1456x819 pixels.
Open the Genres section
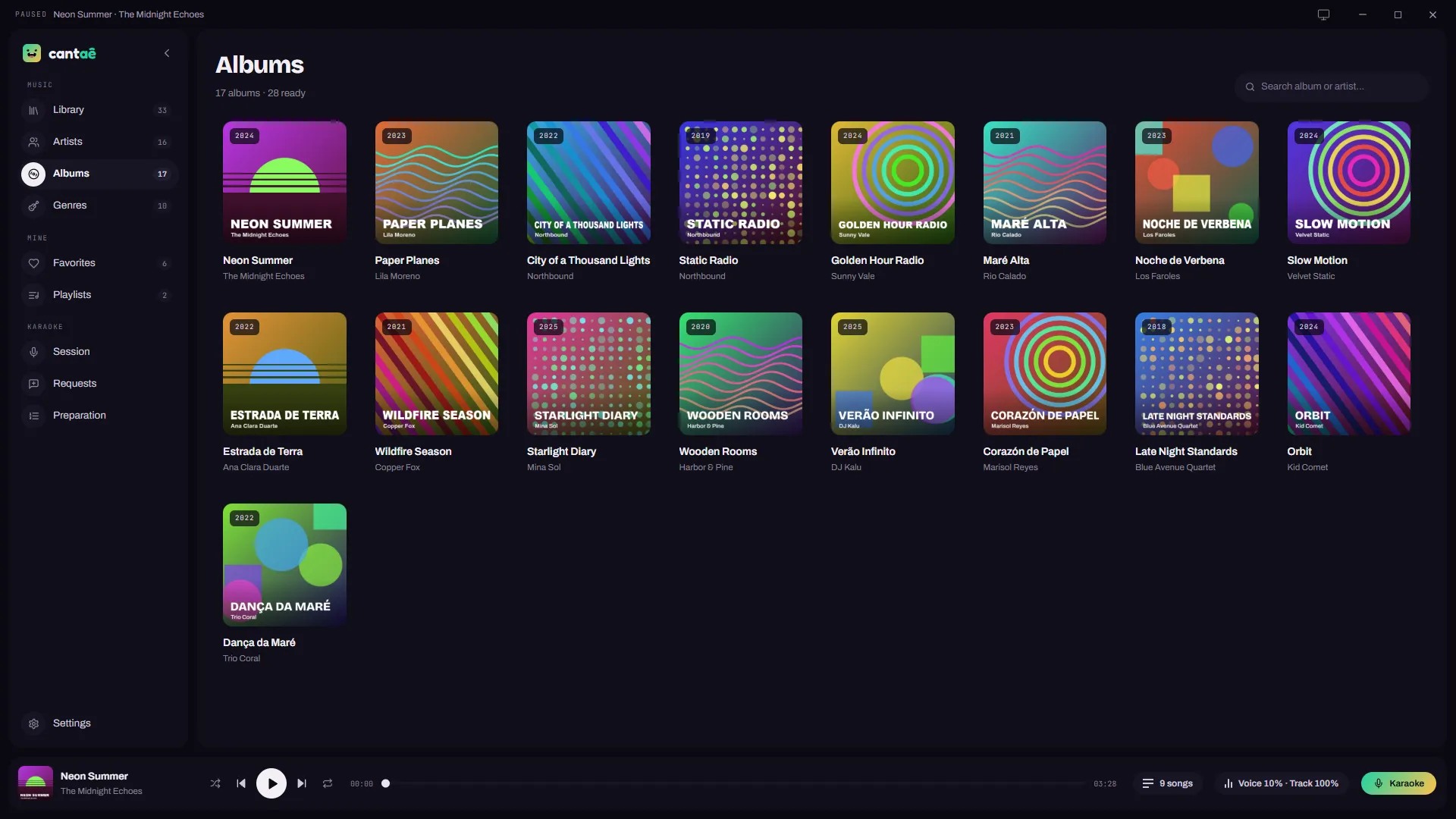(99, 206)
